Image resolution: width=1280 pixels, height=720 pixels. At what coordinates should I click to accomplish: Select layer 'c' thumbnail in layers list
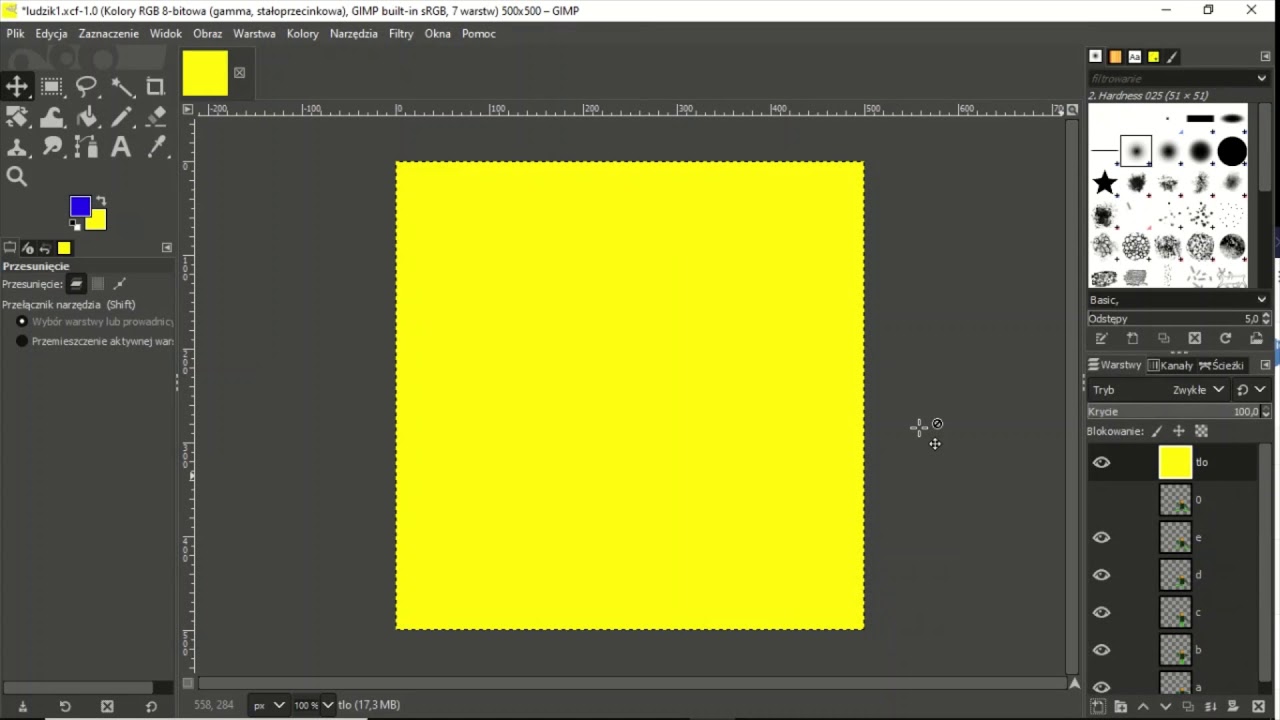tap(1175, 612)
